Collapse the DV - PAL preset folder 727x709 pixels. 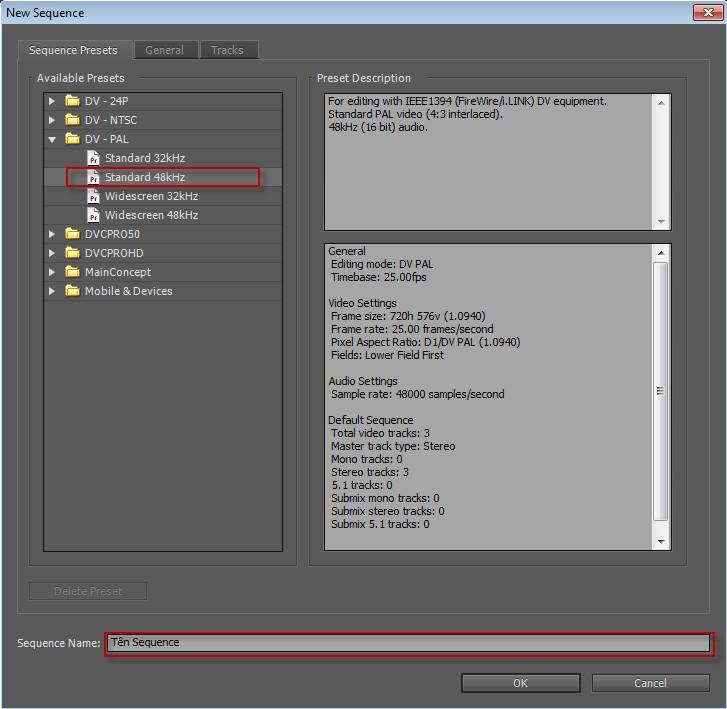pos(52,139)
